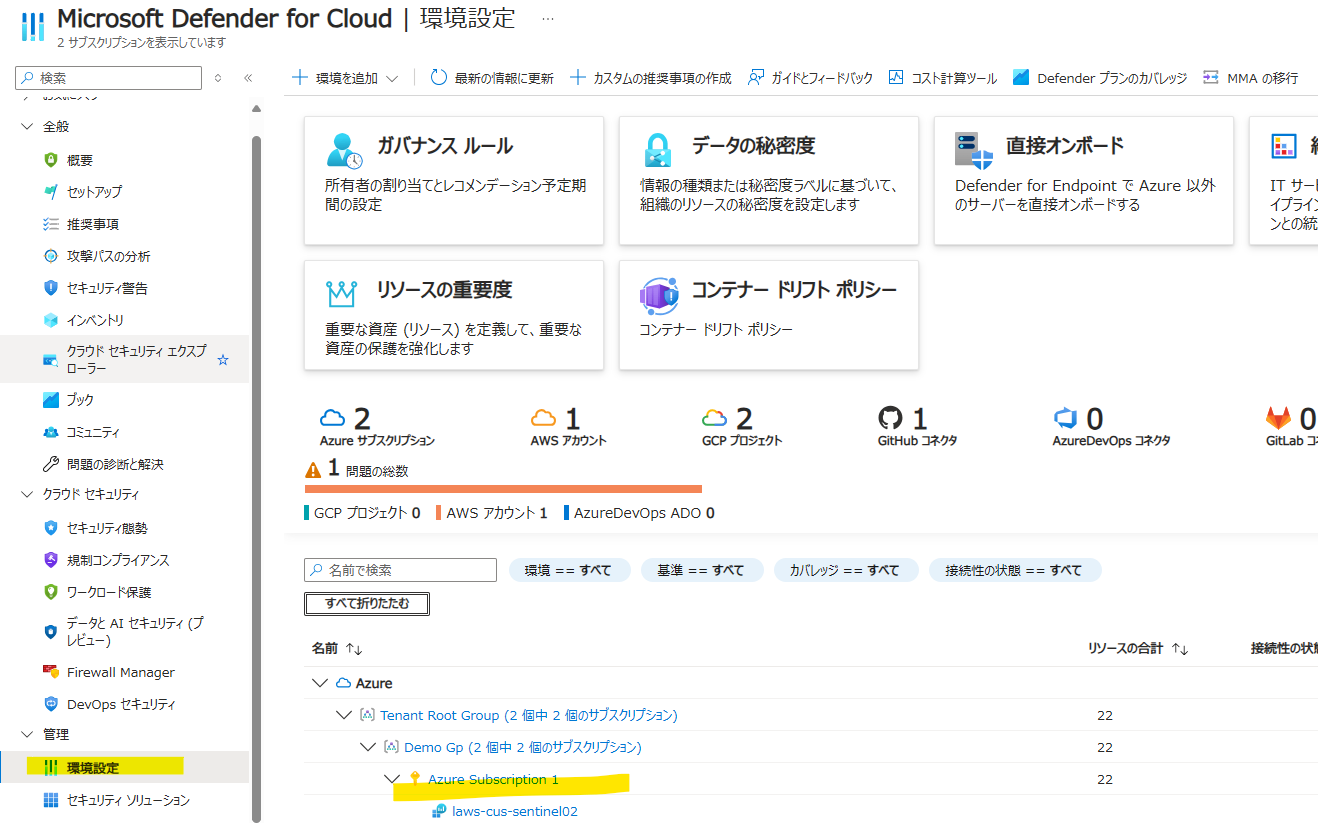Screen dimensions: 1318x823
Task: Collapse the sidebar with double chevron
Action: (x=248, y=78)
